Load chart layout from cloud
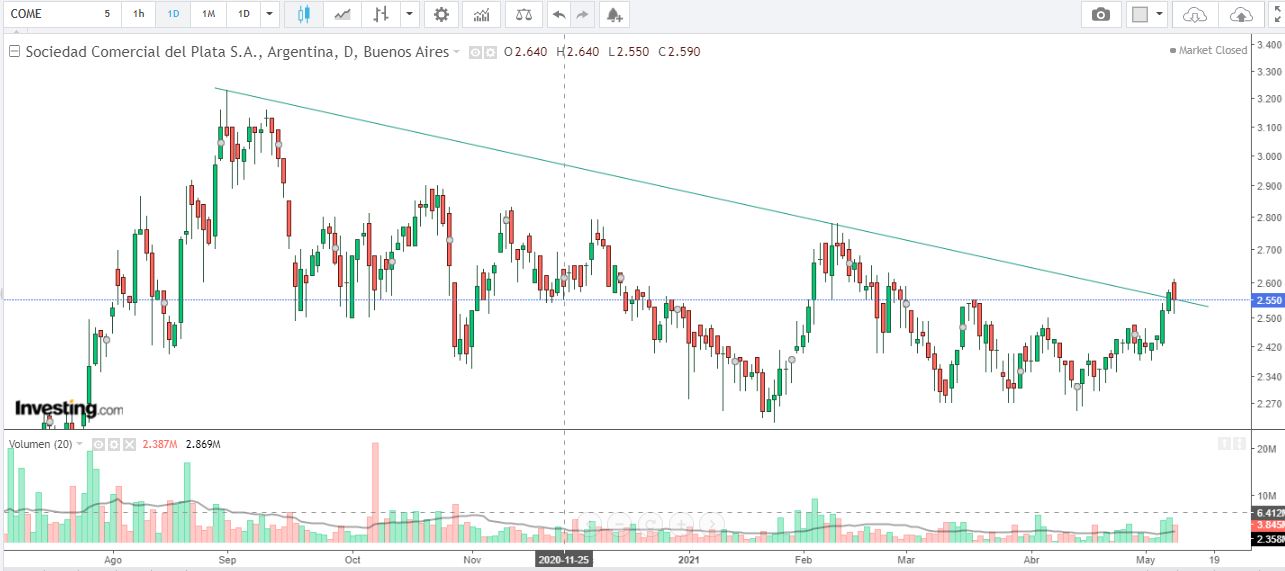The height and width of the screenshot is (571, 1285). pos(1194,14)
